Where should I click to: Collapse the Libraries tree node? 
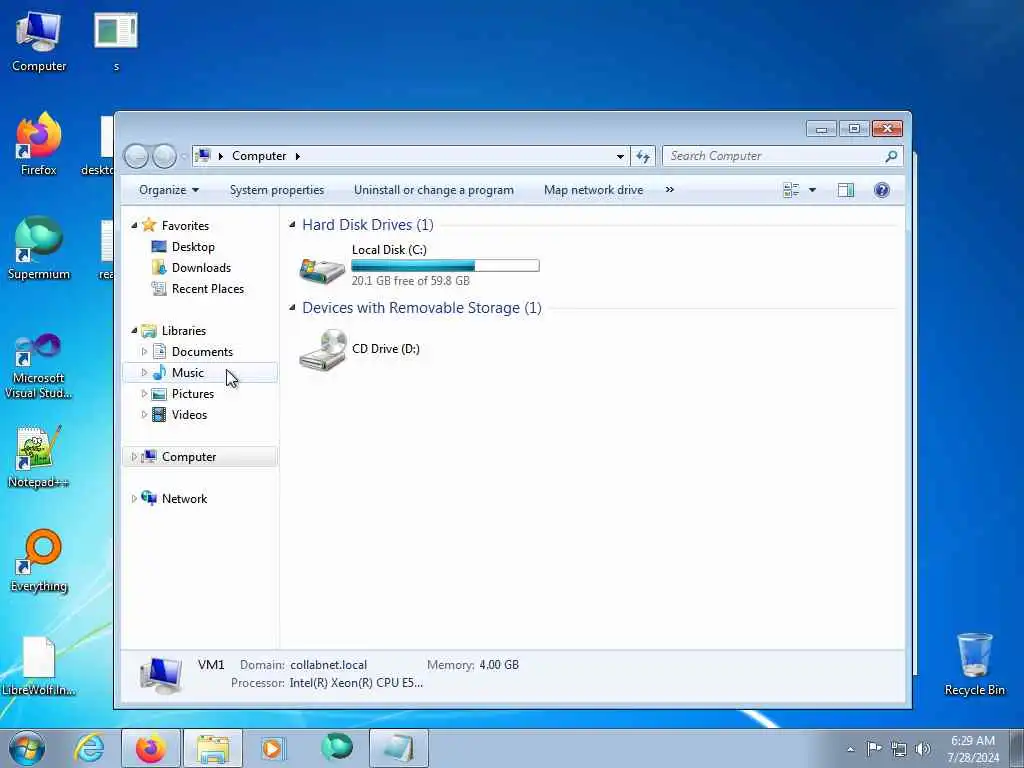134,330
